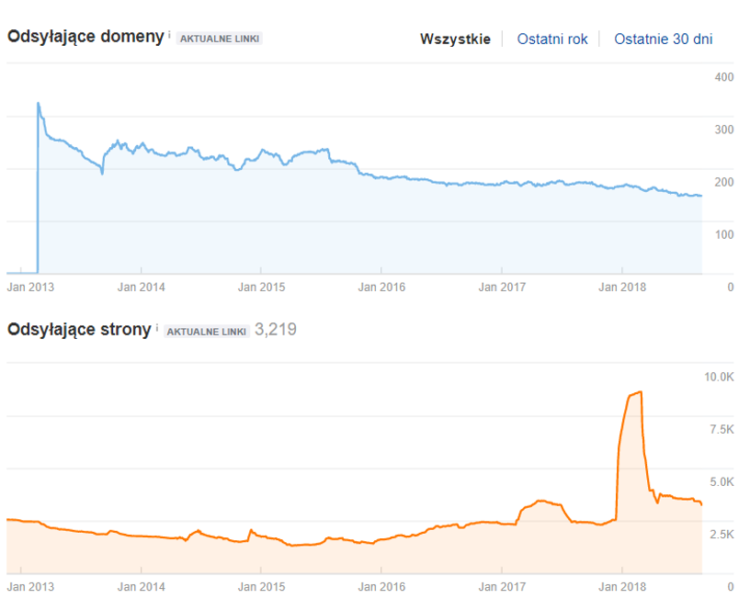Click Jan 2018 label on pages chart
The width and height of the screenshot is (750, 610).
point(622,587)
